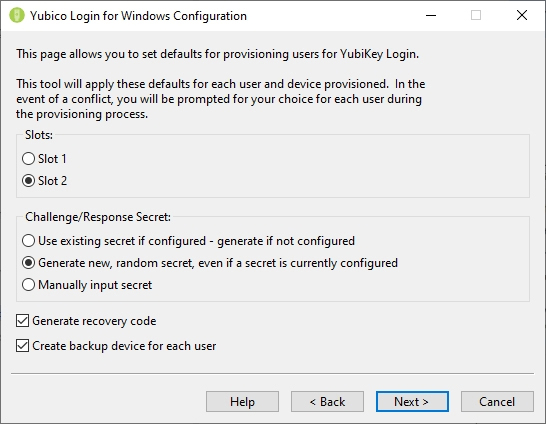Click the 'This tool will apply' paragraph
Viewport: 546px width, 424px height.
(x=220, y=99)
